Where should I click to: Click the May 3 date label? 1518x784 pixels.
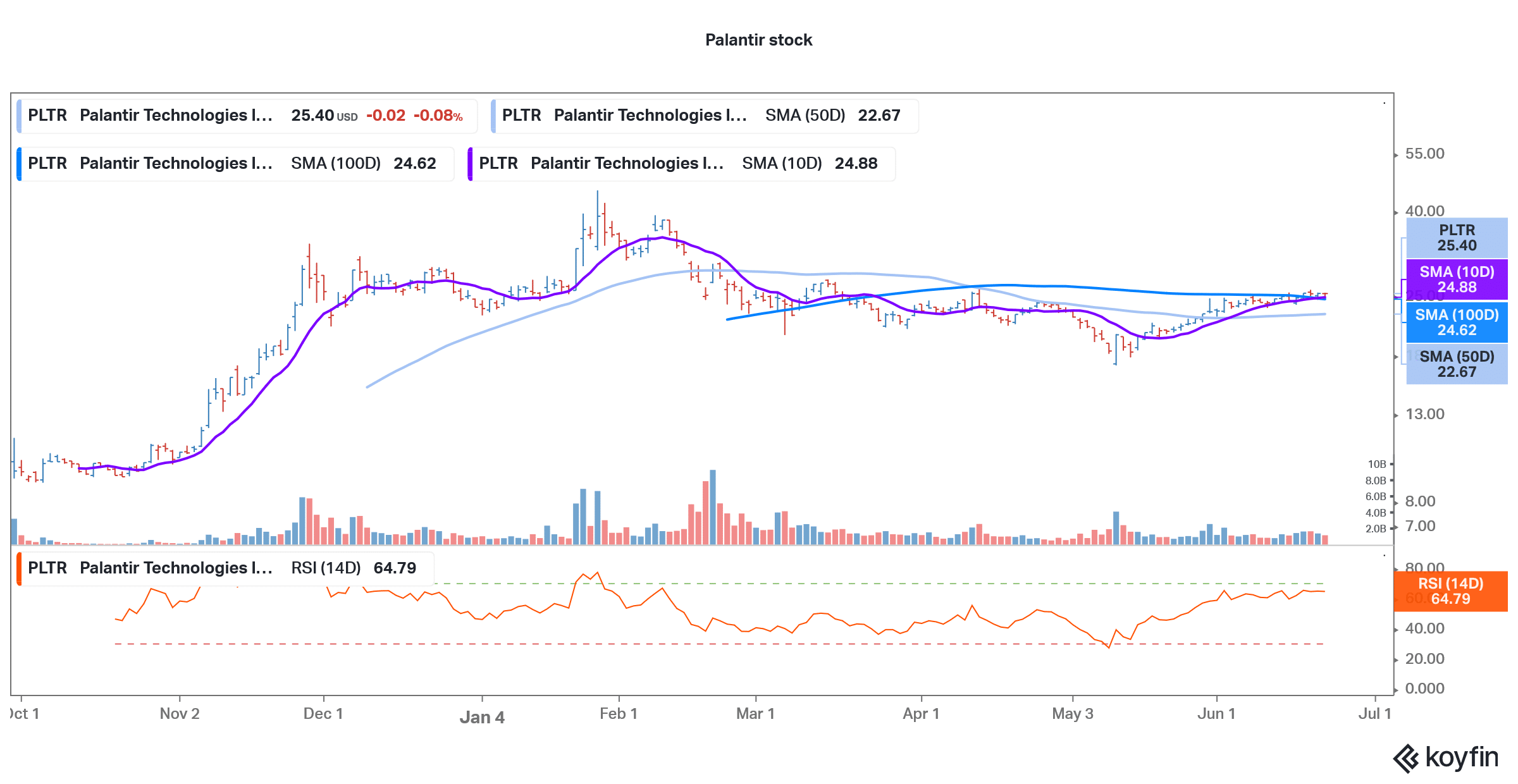pyautogui.click(x=1073, y=714)
